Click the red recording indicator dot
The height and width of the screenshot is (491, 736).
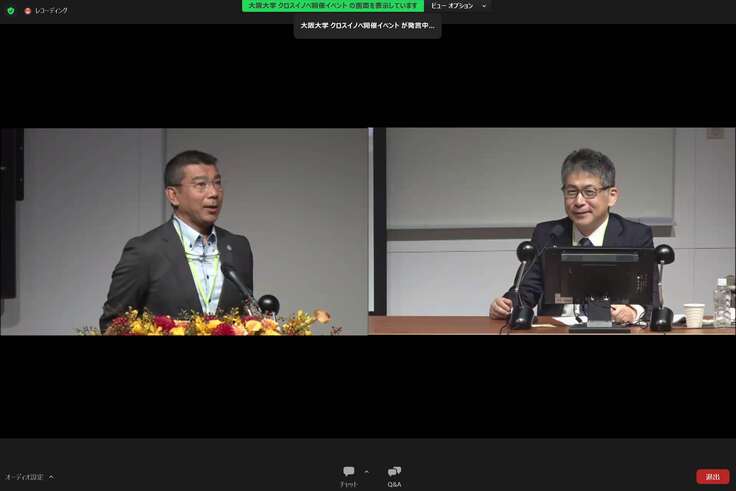[27, 10]
